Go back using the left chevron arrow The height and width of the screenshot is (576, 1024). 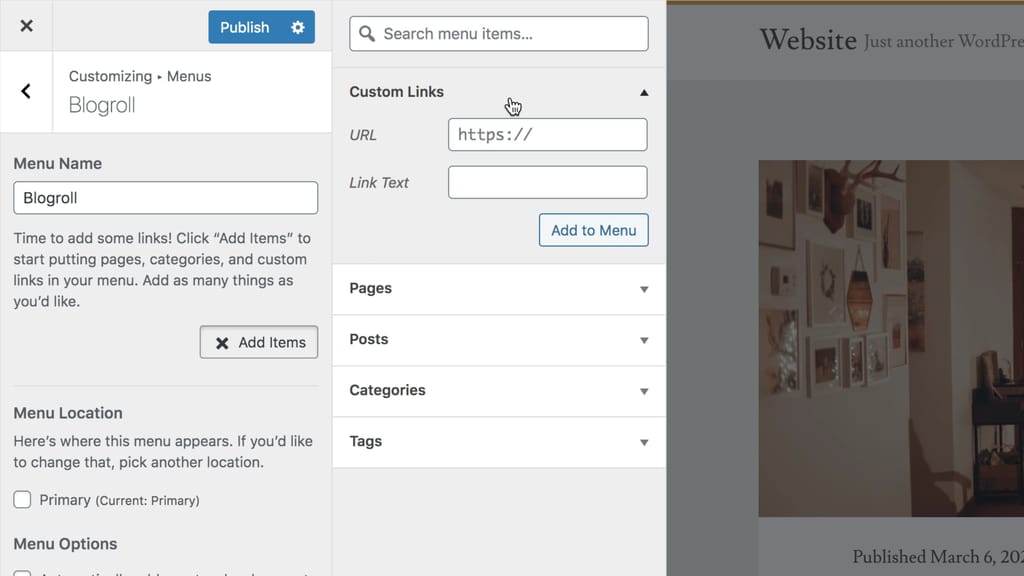coord(26,91)
